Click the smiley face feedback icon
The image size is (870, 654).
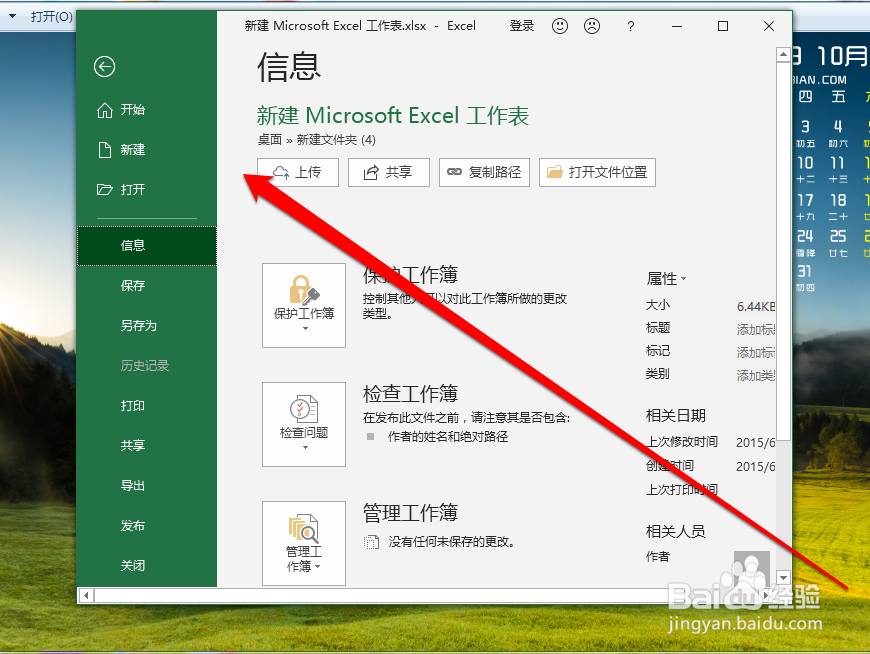pos(560,26)
